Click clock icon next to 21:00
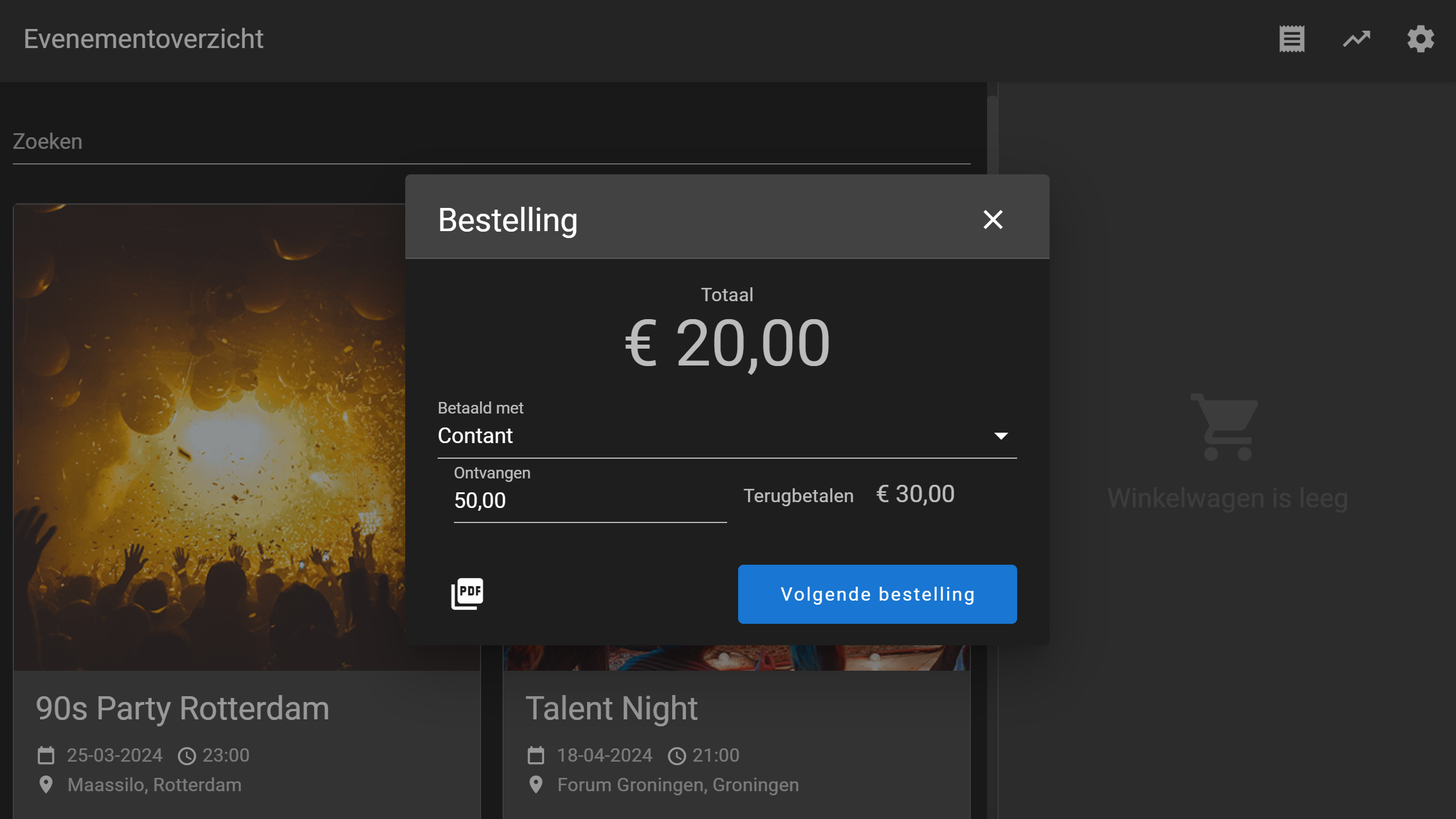This screenshot has width=1456, height=819. pos(677,756)
